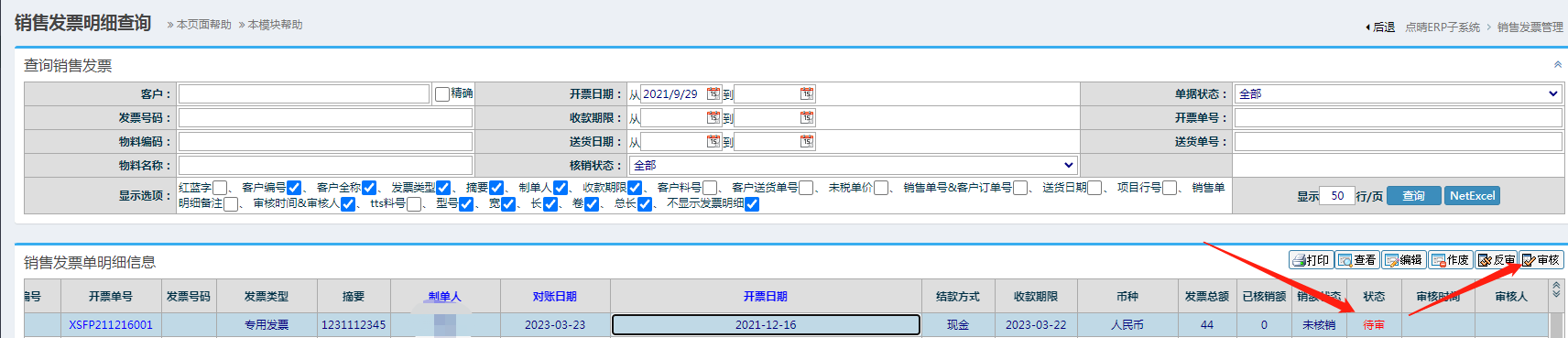This screenshot has height=338, width=1568.
Task: Collapse the 查询销售发票 panel
Action: point(1557,64)
